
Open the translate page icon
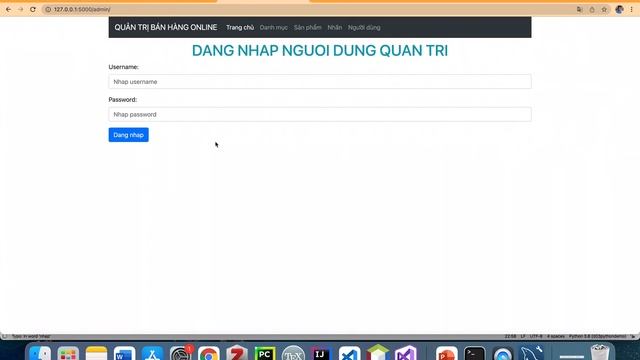[580, 9]
